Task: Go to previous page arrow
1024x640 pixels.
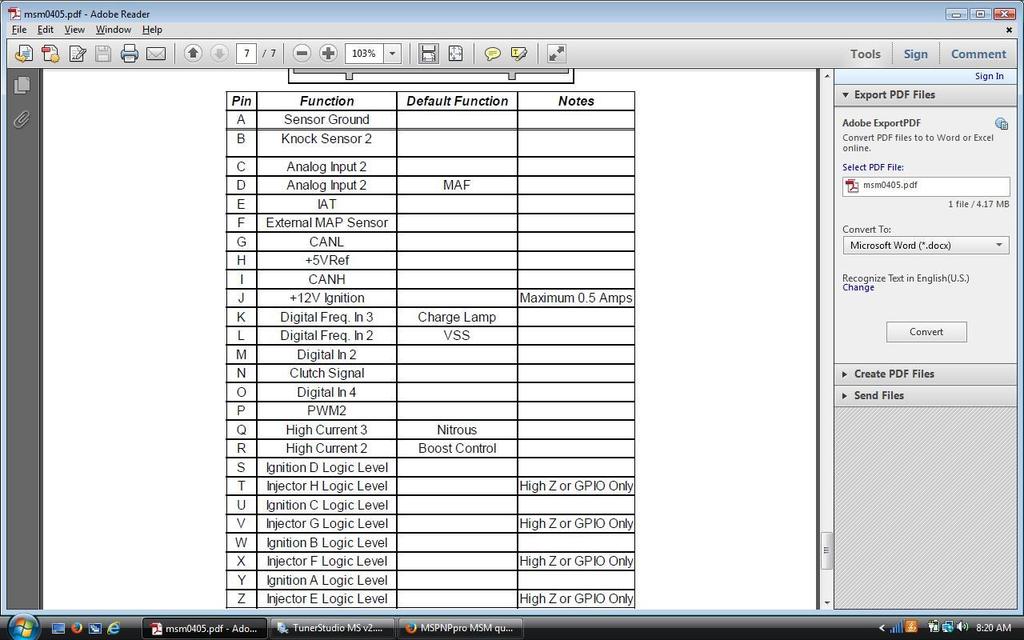Action: point(193,53)
